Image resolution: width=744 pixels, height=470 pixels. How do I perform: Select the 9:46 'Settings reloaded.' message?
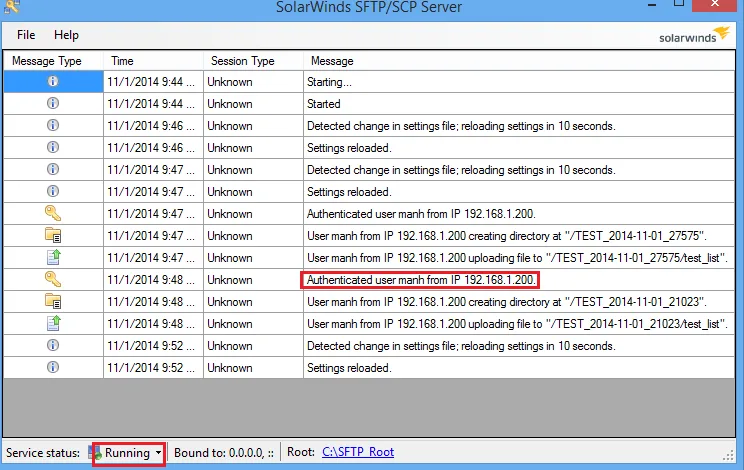coord(349,148)
